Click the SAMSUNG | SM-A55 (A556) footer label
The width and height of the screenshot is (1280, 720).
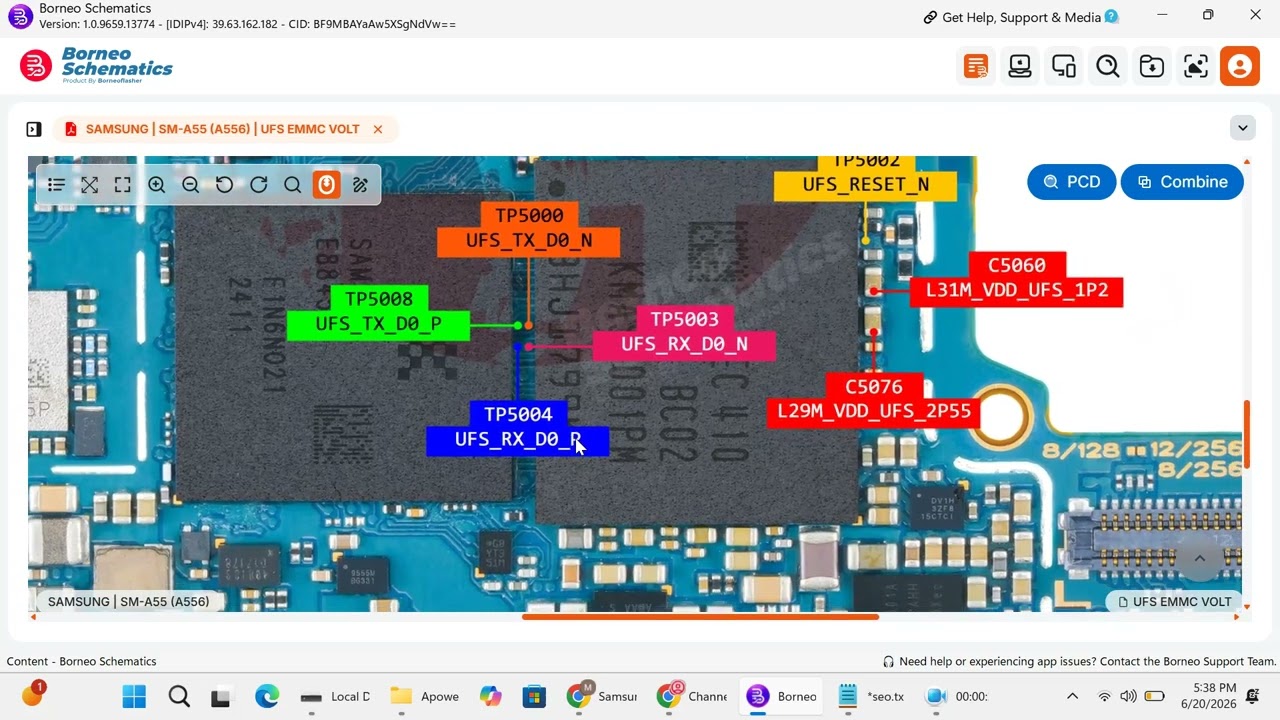coord(129,602)
